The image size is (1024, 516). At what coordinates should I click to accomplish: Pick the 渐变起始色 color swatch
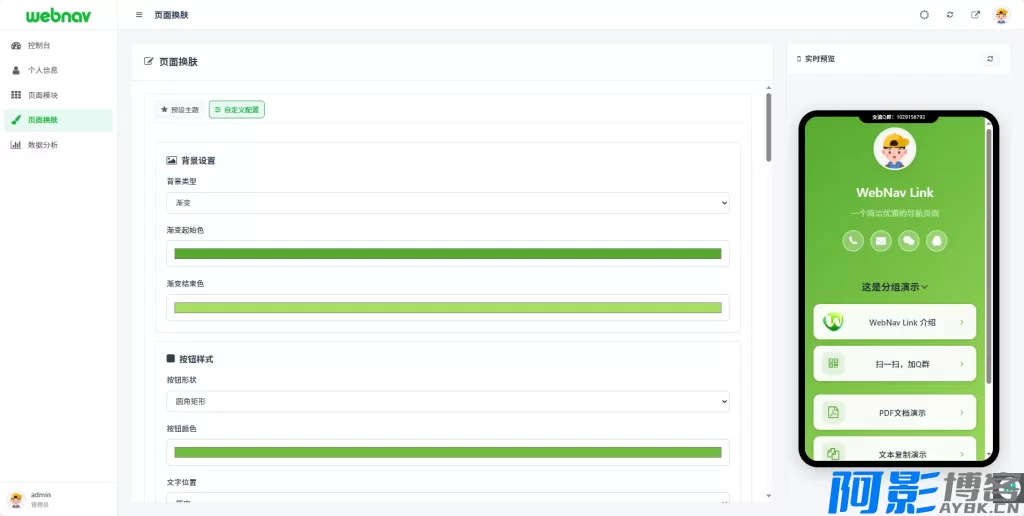pos(447,254)
